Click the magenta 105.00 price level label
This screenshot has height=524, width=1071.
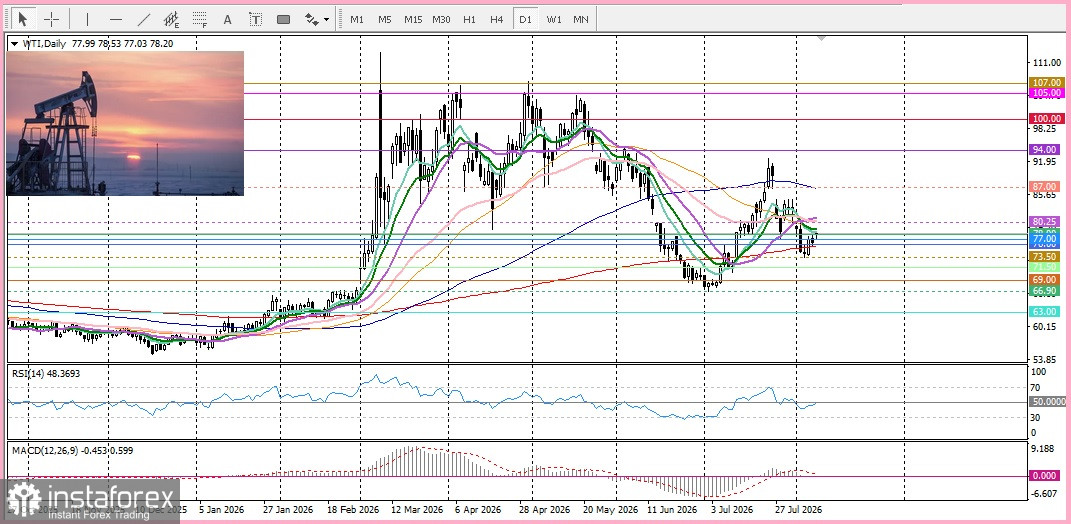[x=1046, y=93]
